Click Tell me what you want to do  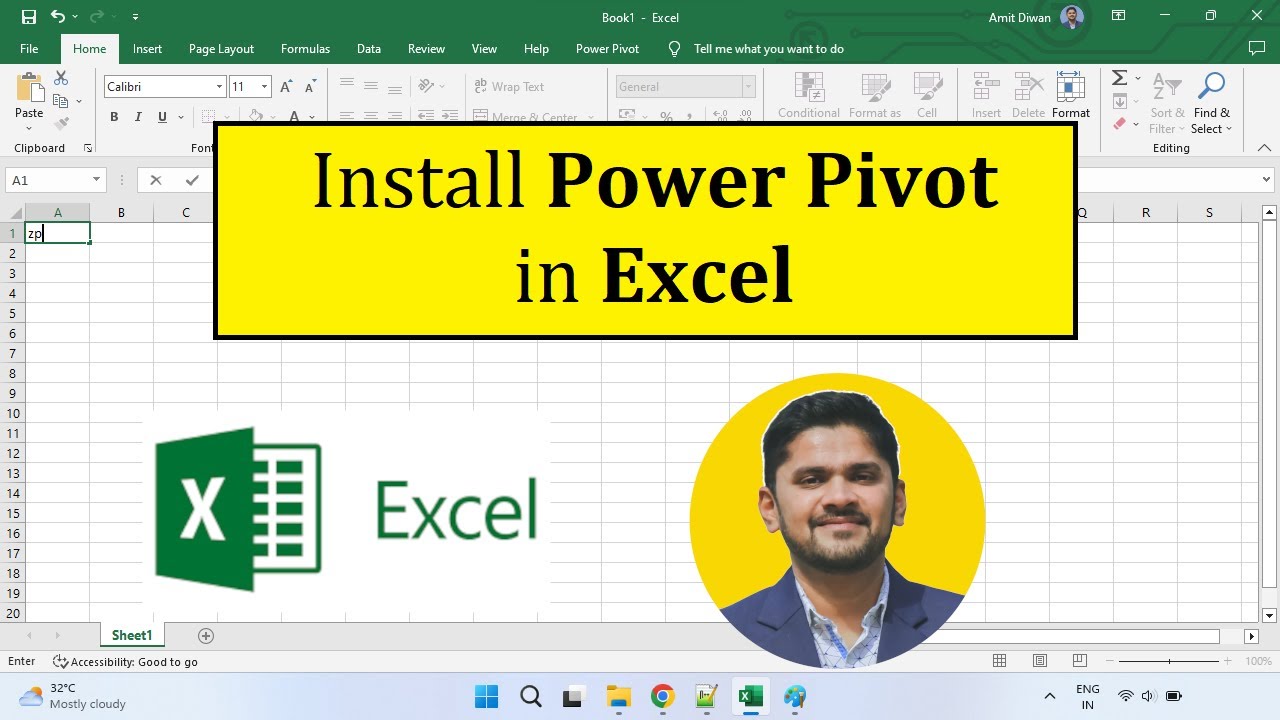pos(768,49)
